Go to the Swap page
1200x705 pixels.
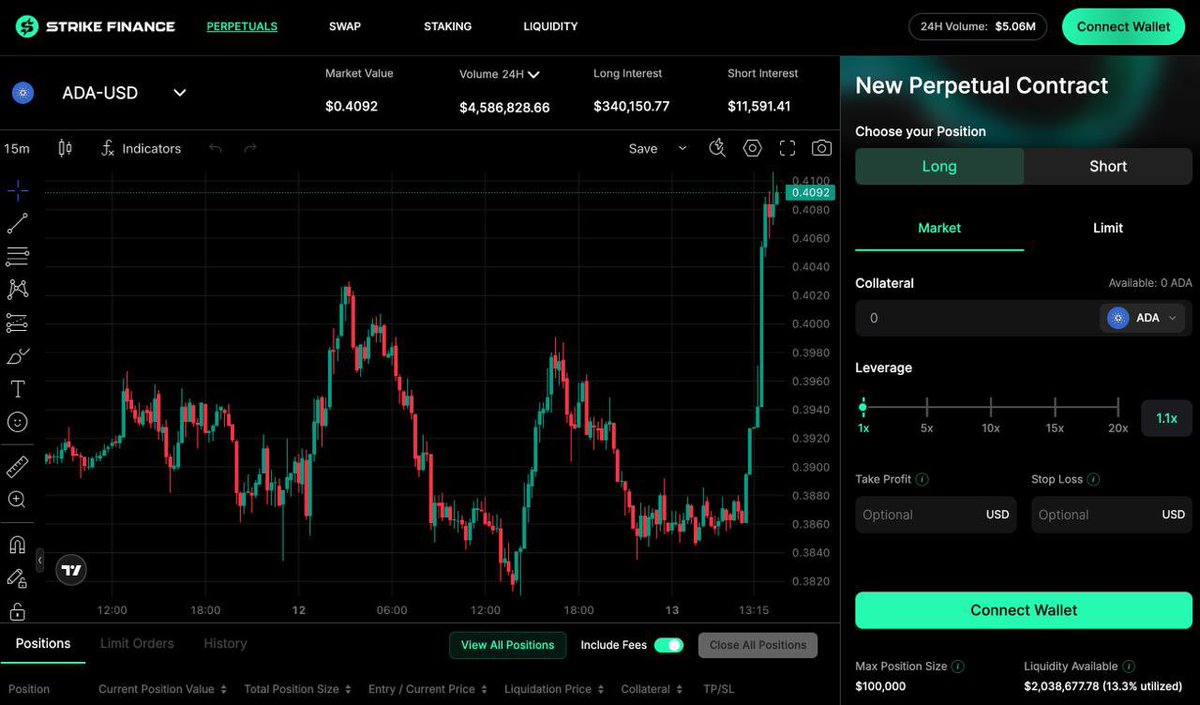coord(345,26)
